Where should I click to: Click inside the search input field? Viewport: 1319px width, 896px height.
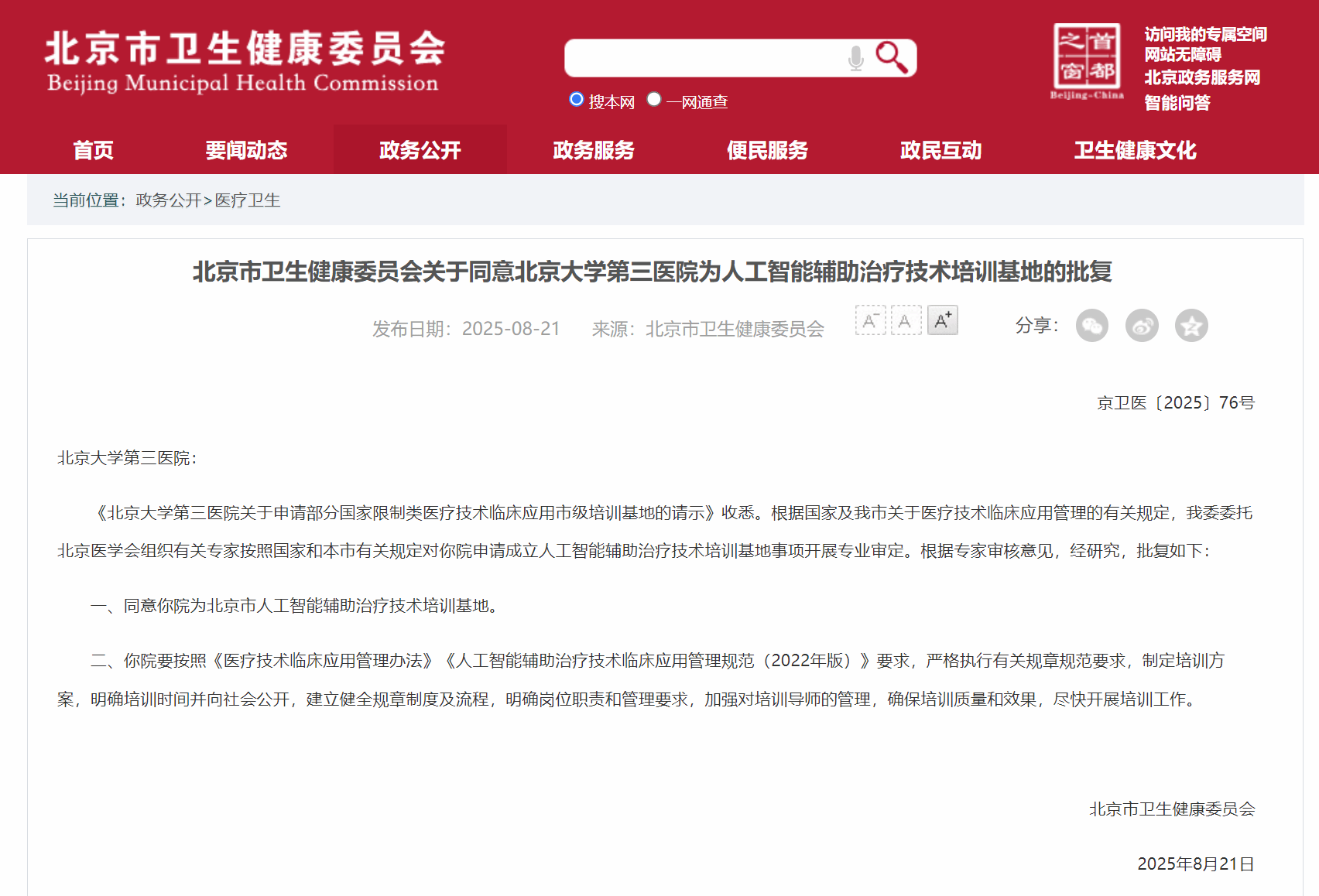704,58
